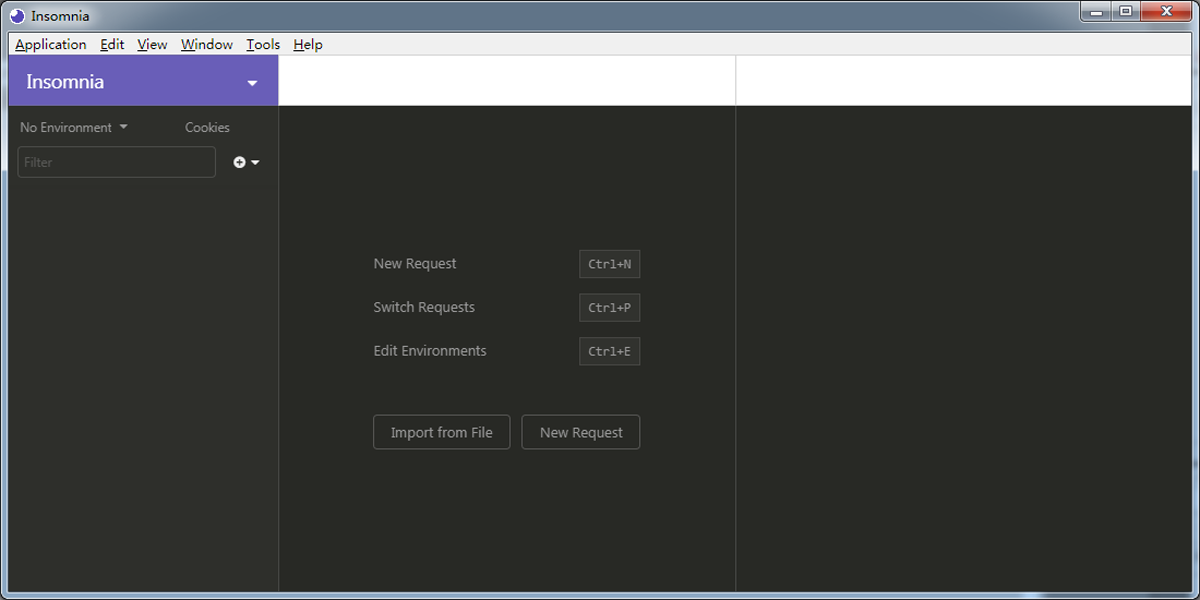Click the New Request button
1200x600 pixels.
coord(581,432)
